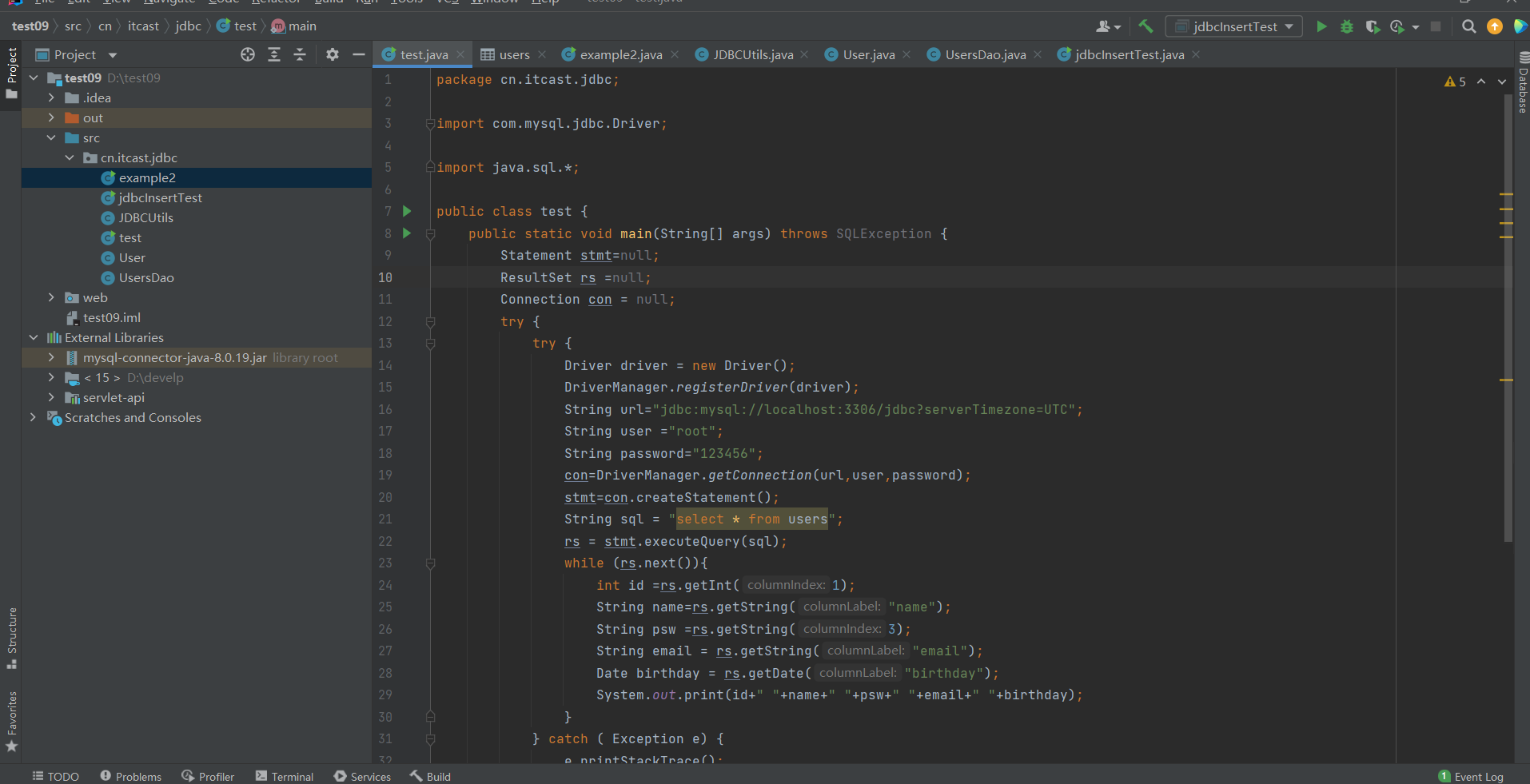
Task: Close the users tab
Action: coord(542,54)
